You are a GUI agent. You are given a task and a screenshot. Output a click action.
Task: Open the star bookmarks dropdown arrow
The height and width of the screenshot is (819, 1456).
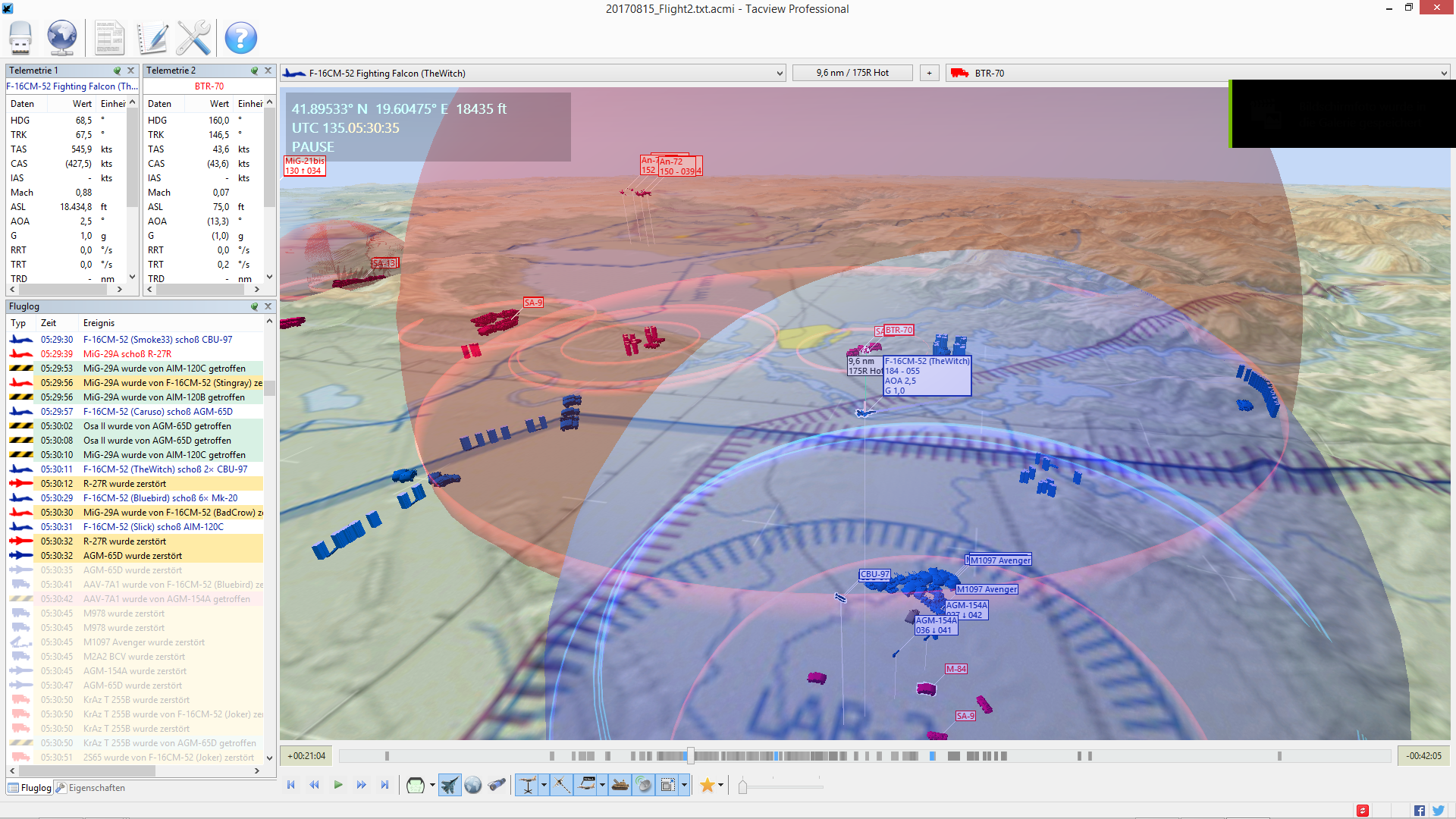coord(720,786)
